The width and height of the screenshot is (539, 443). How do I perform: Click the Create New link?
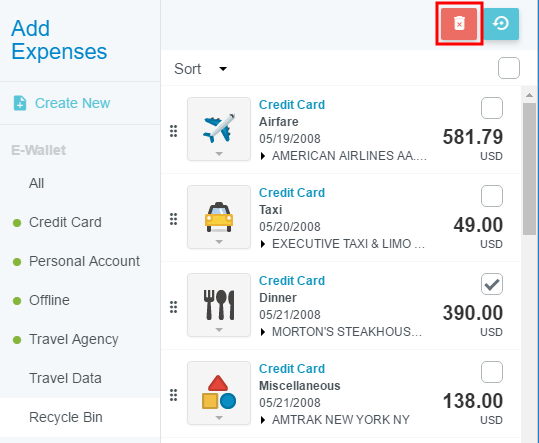[73, 103]
